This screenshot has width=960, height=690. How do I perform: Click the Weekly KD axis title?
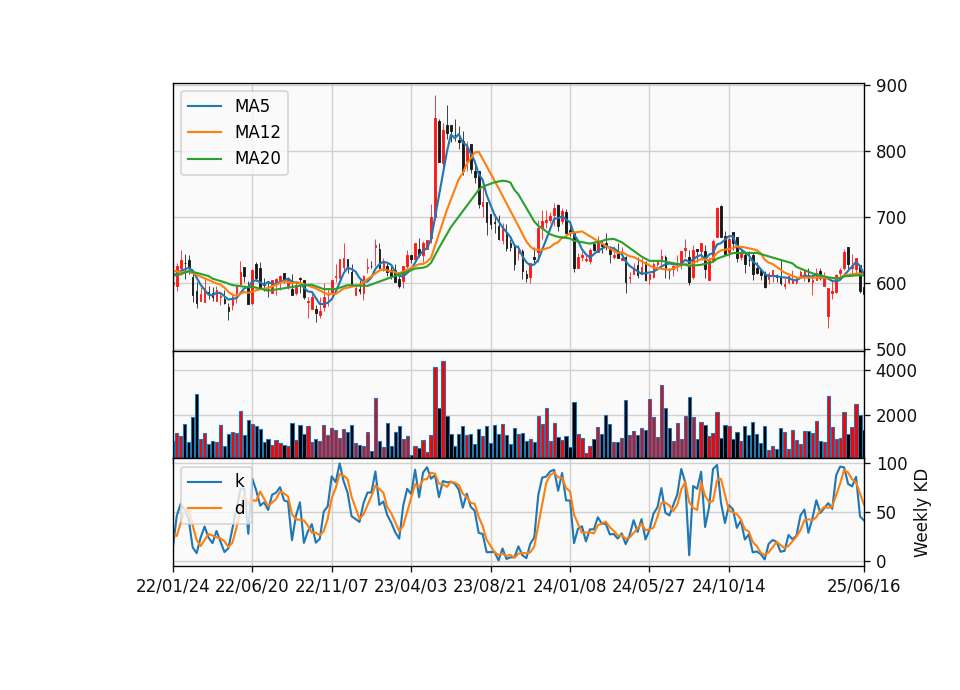tap(920, 514)
